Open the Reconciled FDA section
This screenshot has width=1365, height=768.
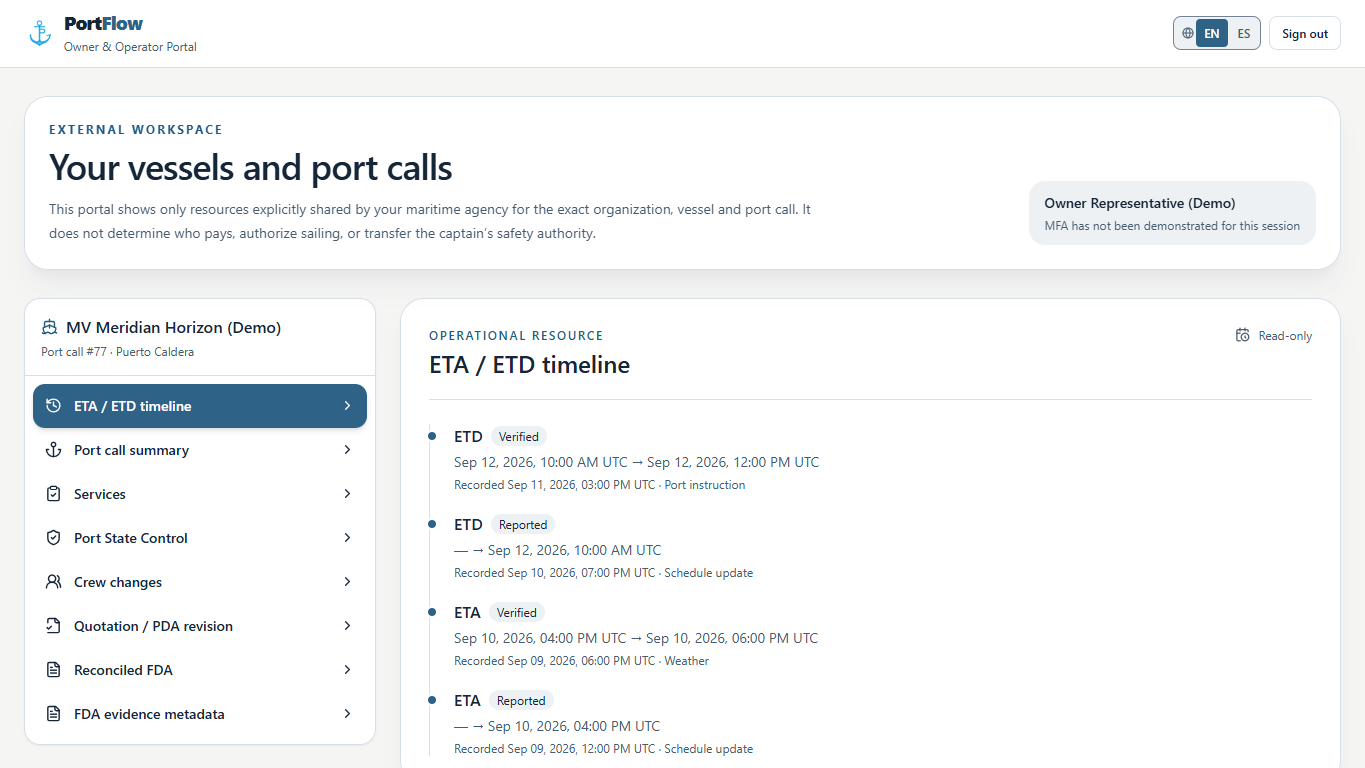pos(200,670)
